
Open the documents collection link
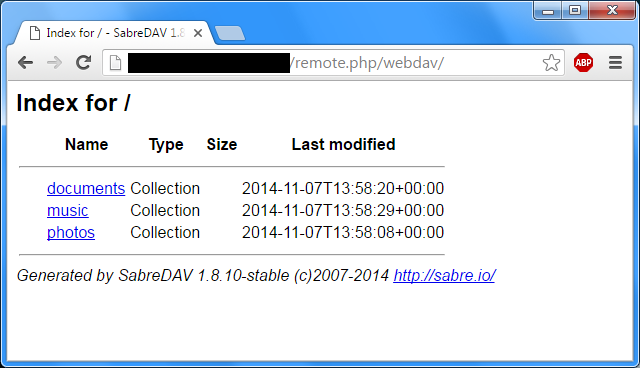coord(86,188)
